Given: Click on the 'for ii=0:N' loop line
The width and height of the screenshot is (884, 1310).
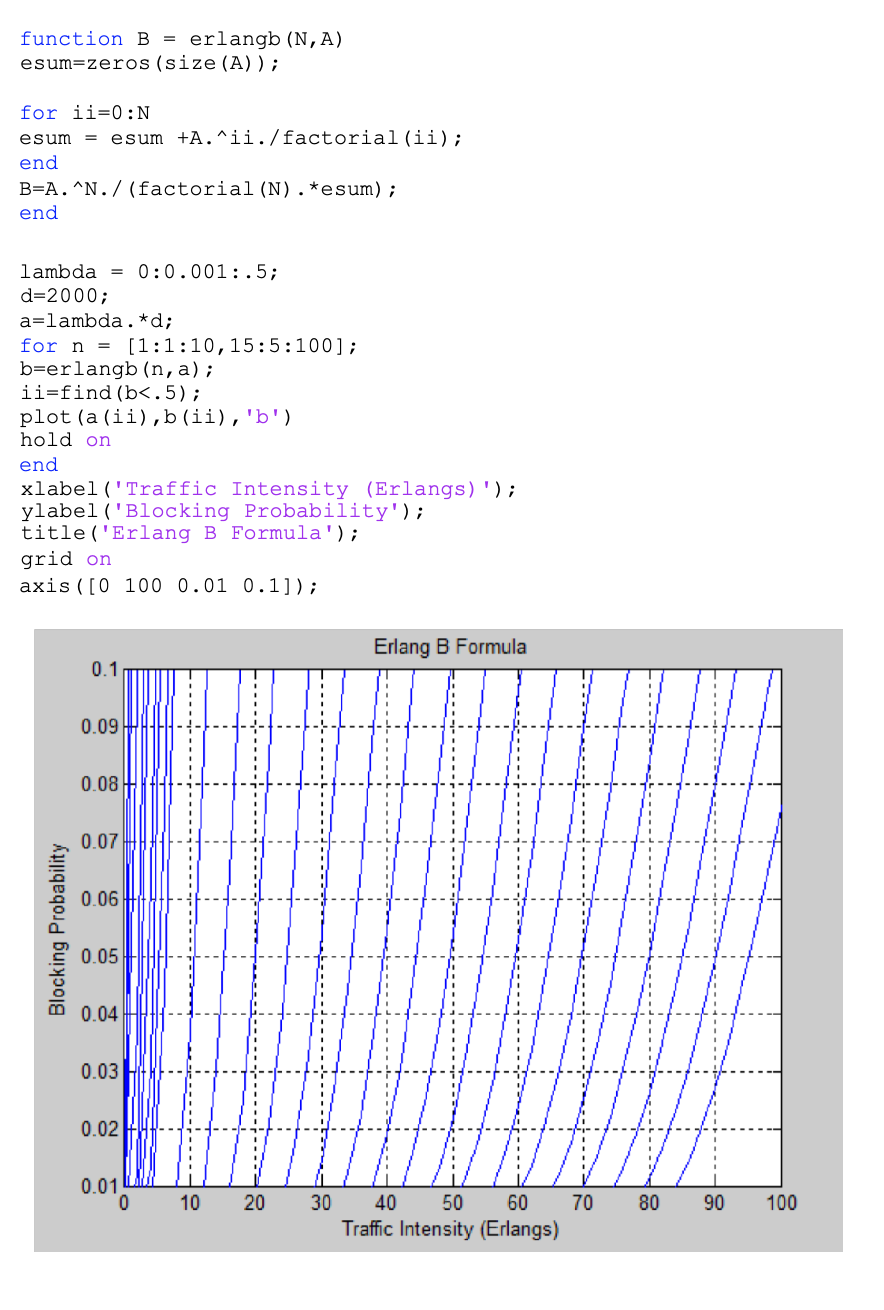Looking at the screenshot, I should [x=85, y=113].
